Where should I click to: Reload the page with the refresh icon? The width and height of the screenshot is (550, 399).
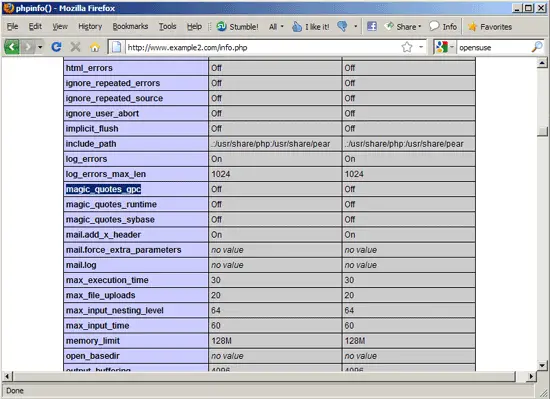tap(56, 47)
